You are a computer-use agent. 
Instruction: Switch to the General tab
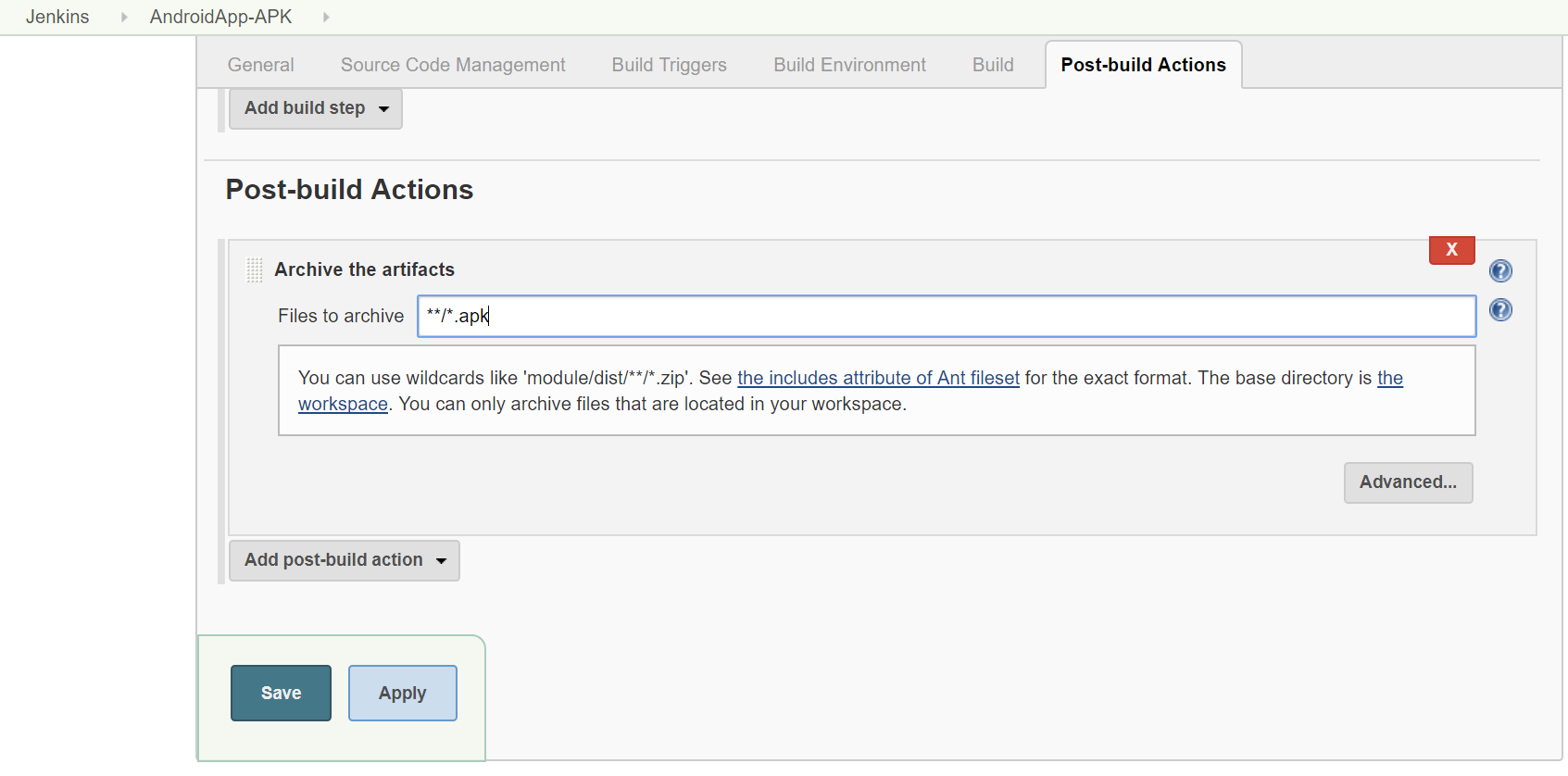[x=260, y=65]
